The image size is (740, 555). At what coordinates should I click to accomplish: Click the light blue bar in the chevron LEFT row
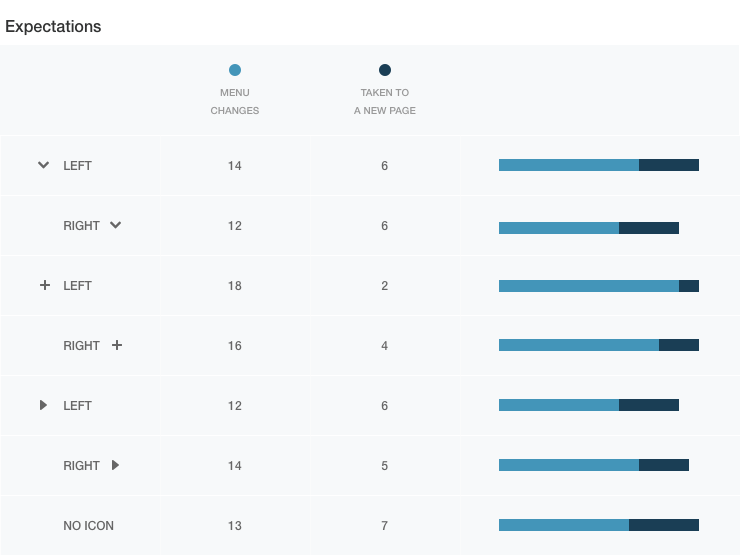pyautogui.click(x=568, y=165)
